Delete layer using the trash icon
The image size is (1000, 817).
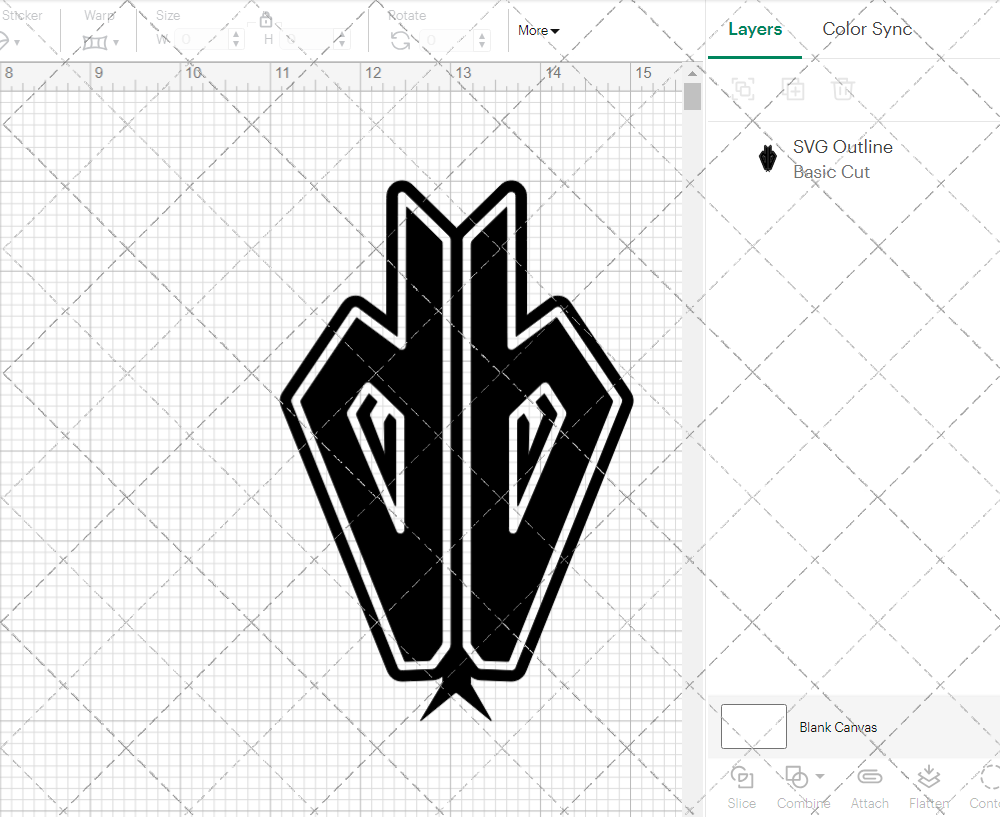[x=843, y=89]
